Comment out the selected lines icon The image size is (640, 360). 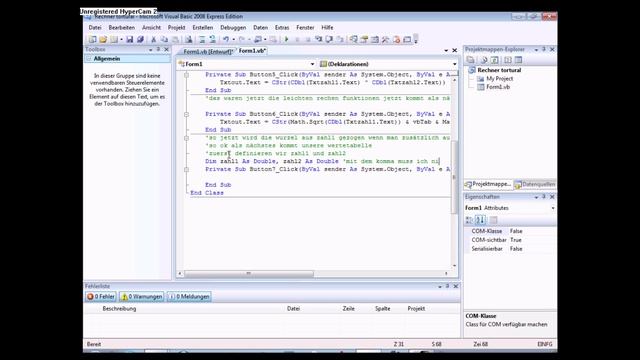[x=202, y=40]
